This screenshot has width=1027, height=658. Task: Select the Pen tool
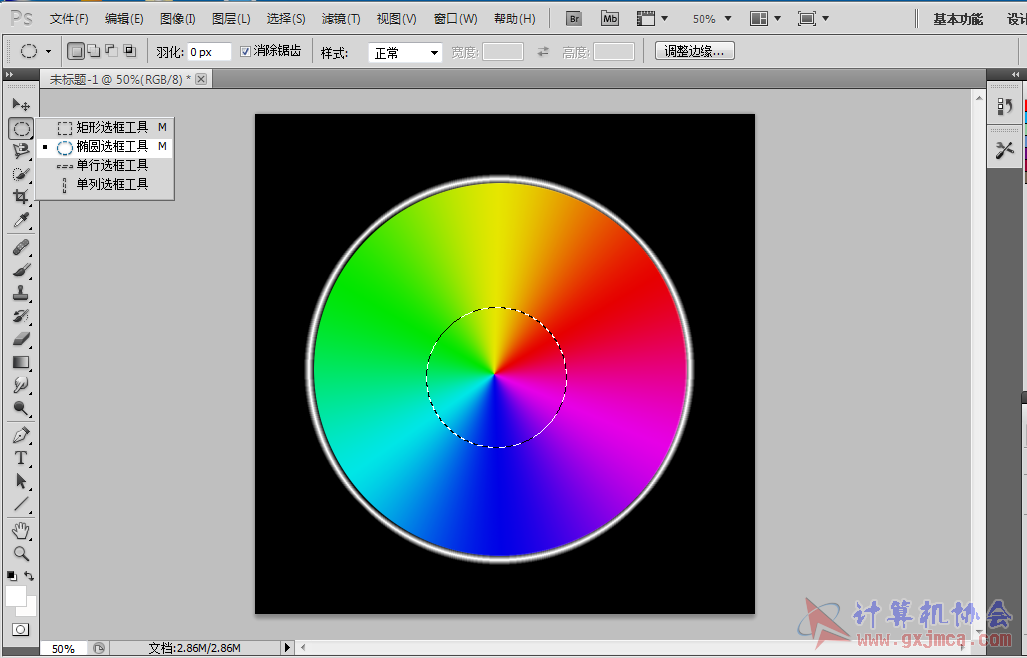coord(21,435)
